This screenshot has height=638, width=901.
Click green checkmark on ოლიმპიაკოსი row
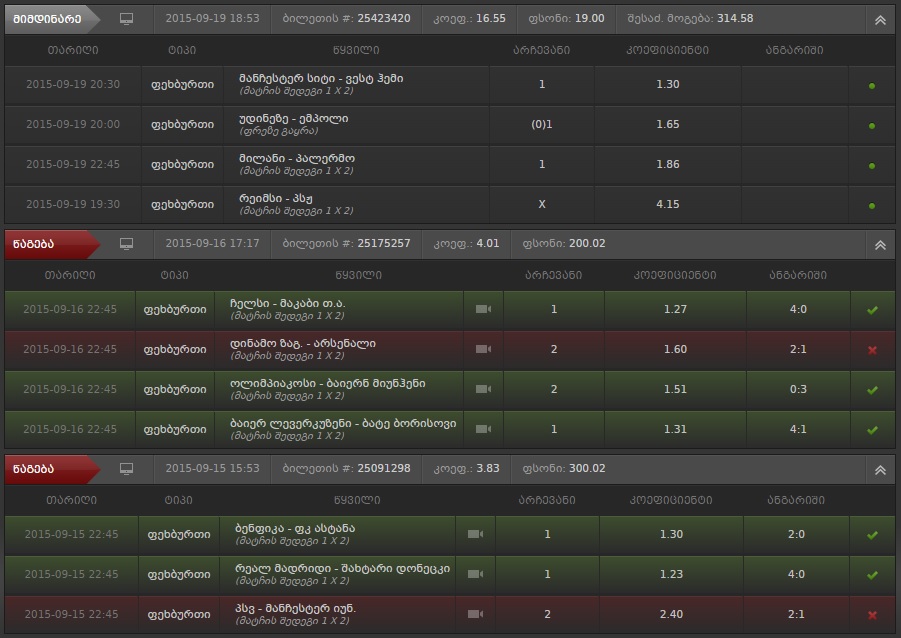coord(872,390)
